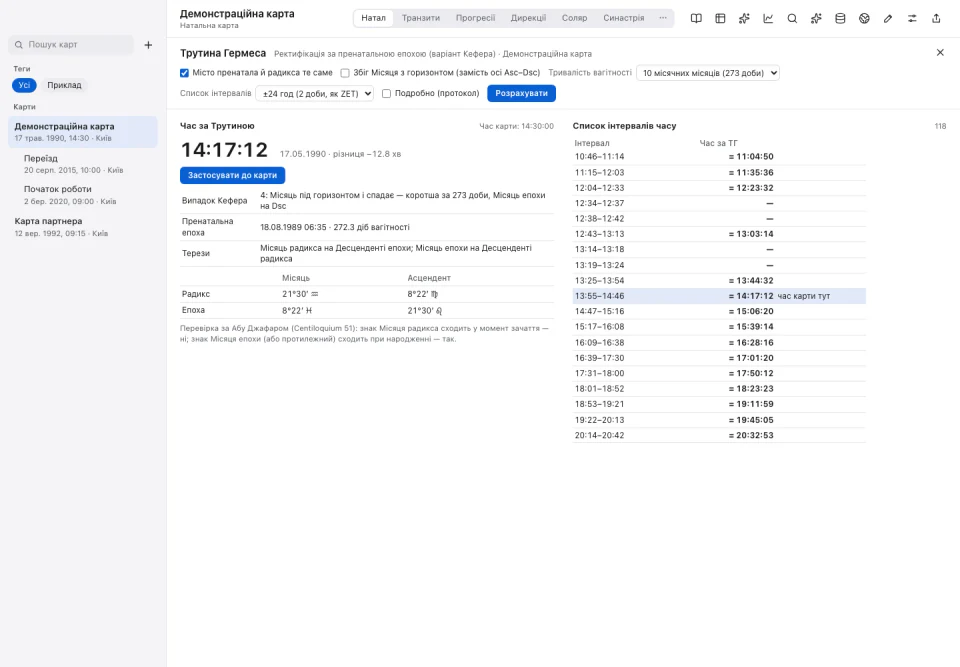Open the 'Тривалість вагітності' dropdown
The width and height of the screenshot is (960, 667).
point(708,73)
